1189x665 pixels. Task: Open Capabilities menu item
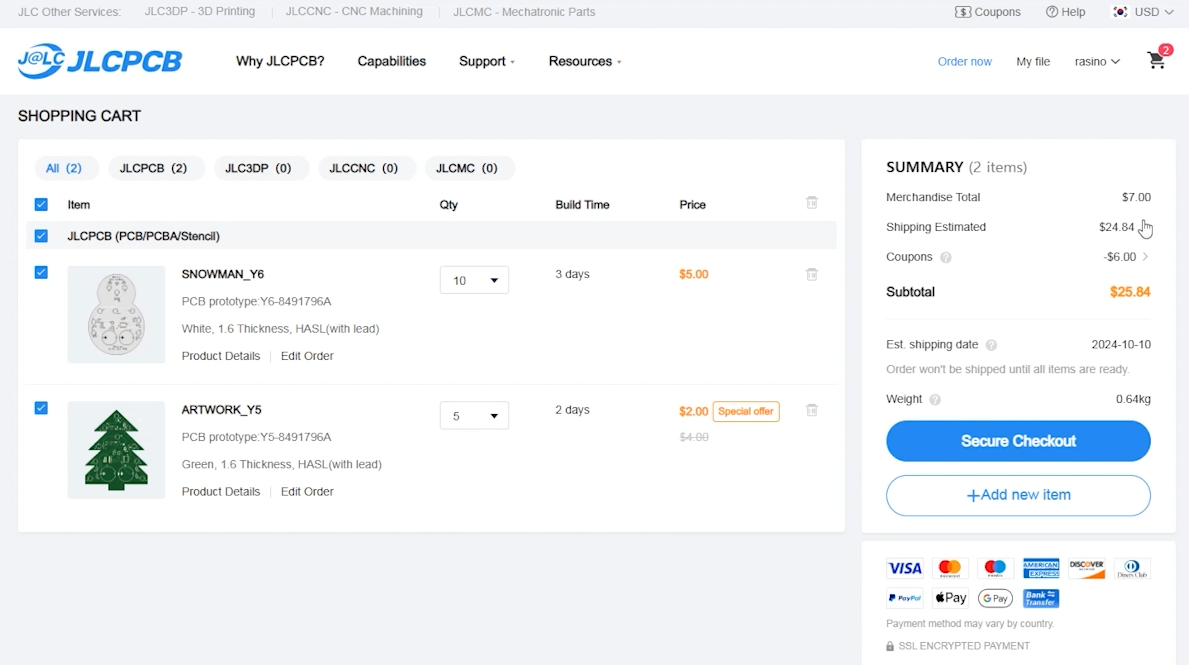(391, 61)
